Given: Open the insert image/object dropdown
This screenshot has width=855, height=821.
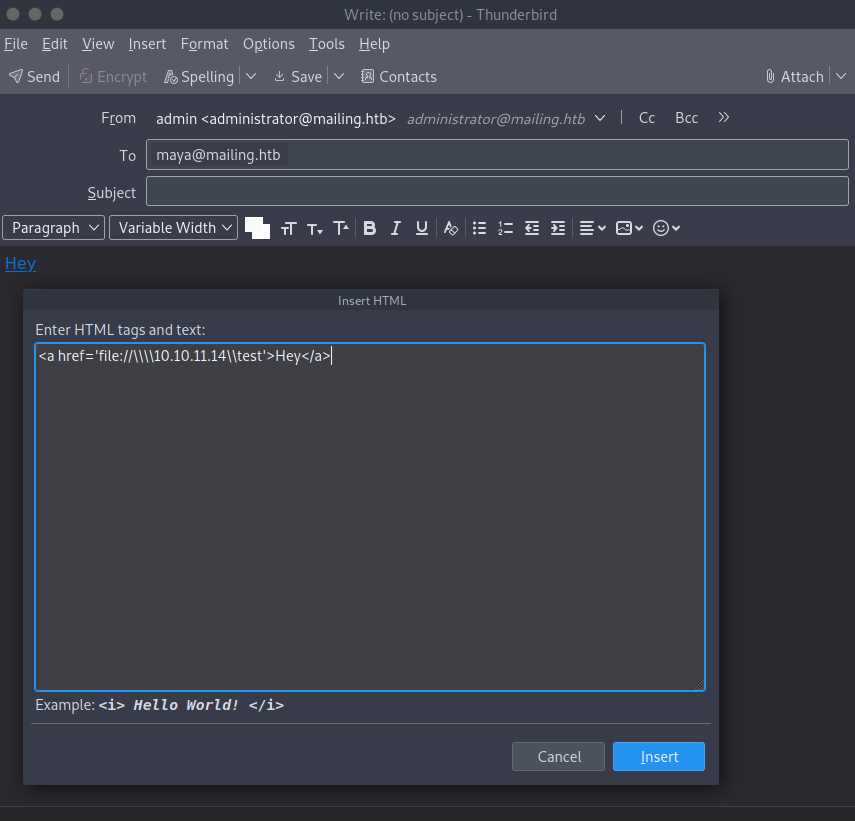Looking at the screenshot, I should (629, 228).
